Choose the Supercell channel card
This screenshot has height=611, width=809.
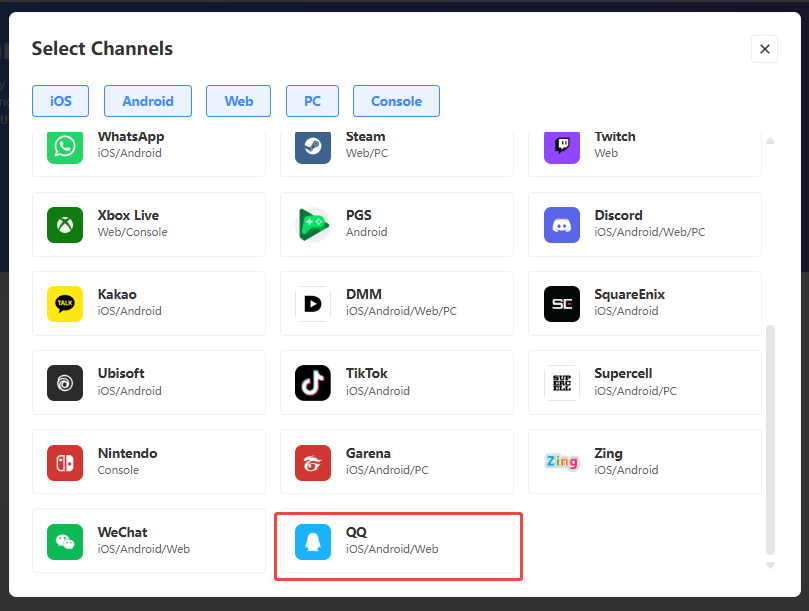(x=644, y=382)
